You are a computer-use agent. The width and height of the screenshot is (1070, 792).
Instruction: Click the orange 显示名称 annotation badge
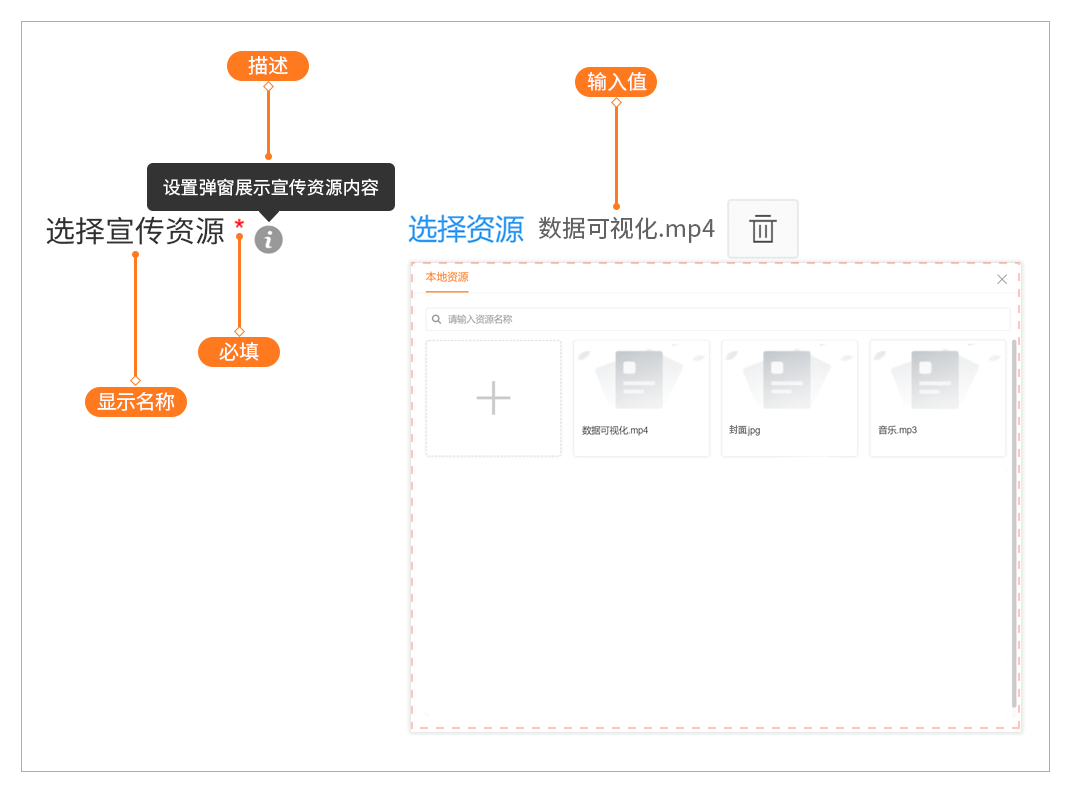(x=136, y=402)
